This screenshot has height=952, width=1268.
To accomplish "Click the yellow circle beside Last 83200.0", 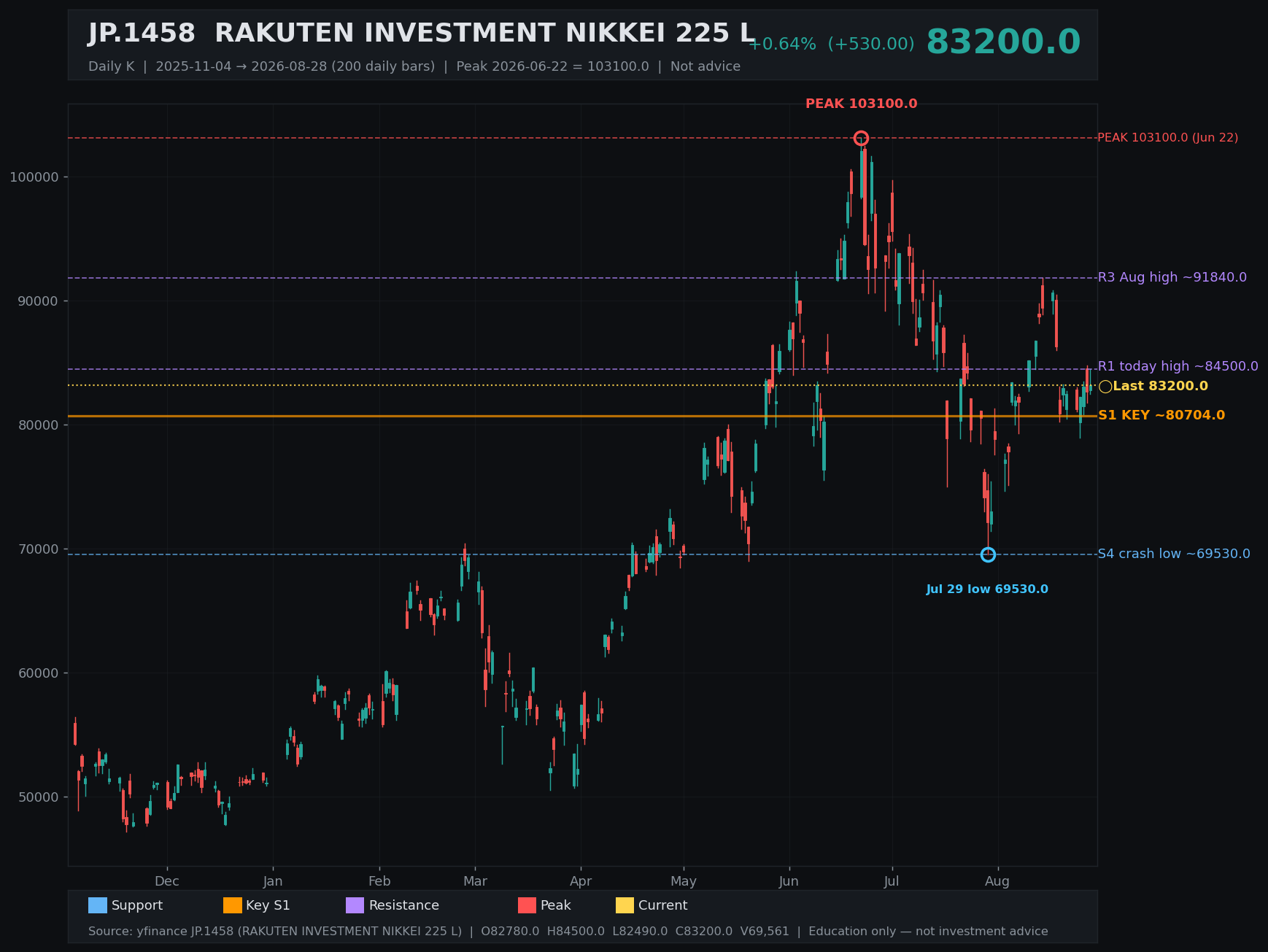I will click(x=1105, y=387).
